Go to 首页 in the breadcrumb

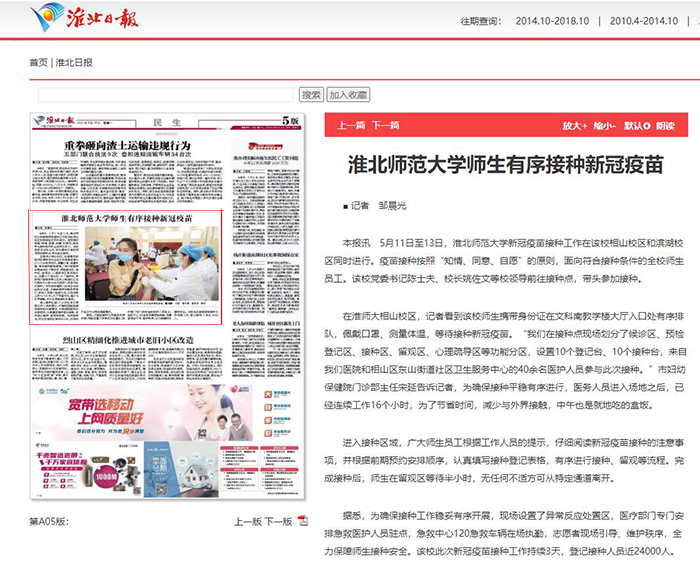(38, 62)
